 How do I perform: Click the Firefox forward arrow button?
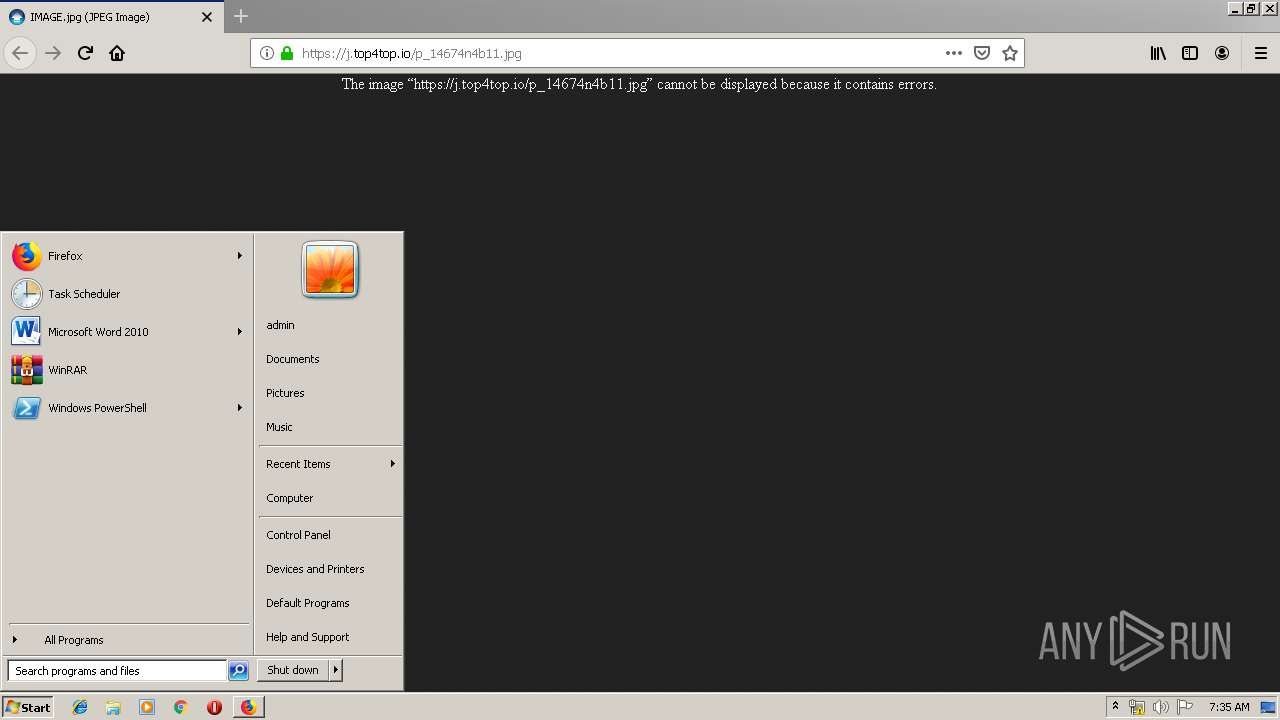(x=53, y=53)
